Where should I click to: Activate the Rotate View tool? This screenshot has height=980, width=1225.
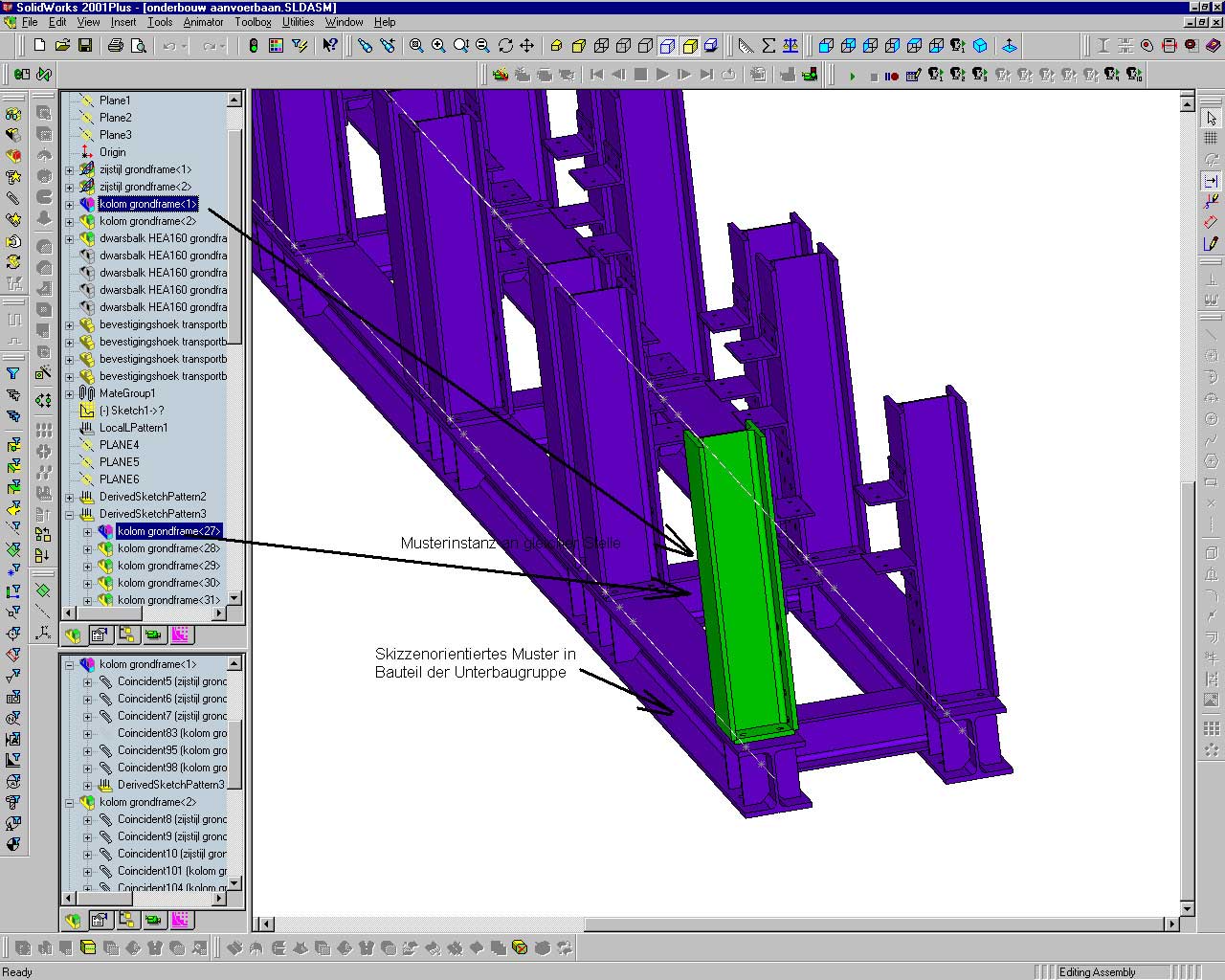point(505,45)
